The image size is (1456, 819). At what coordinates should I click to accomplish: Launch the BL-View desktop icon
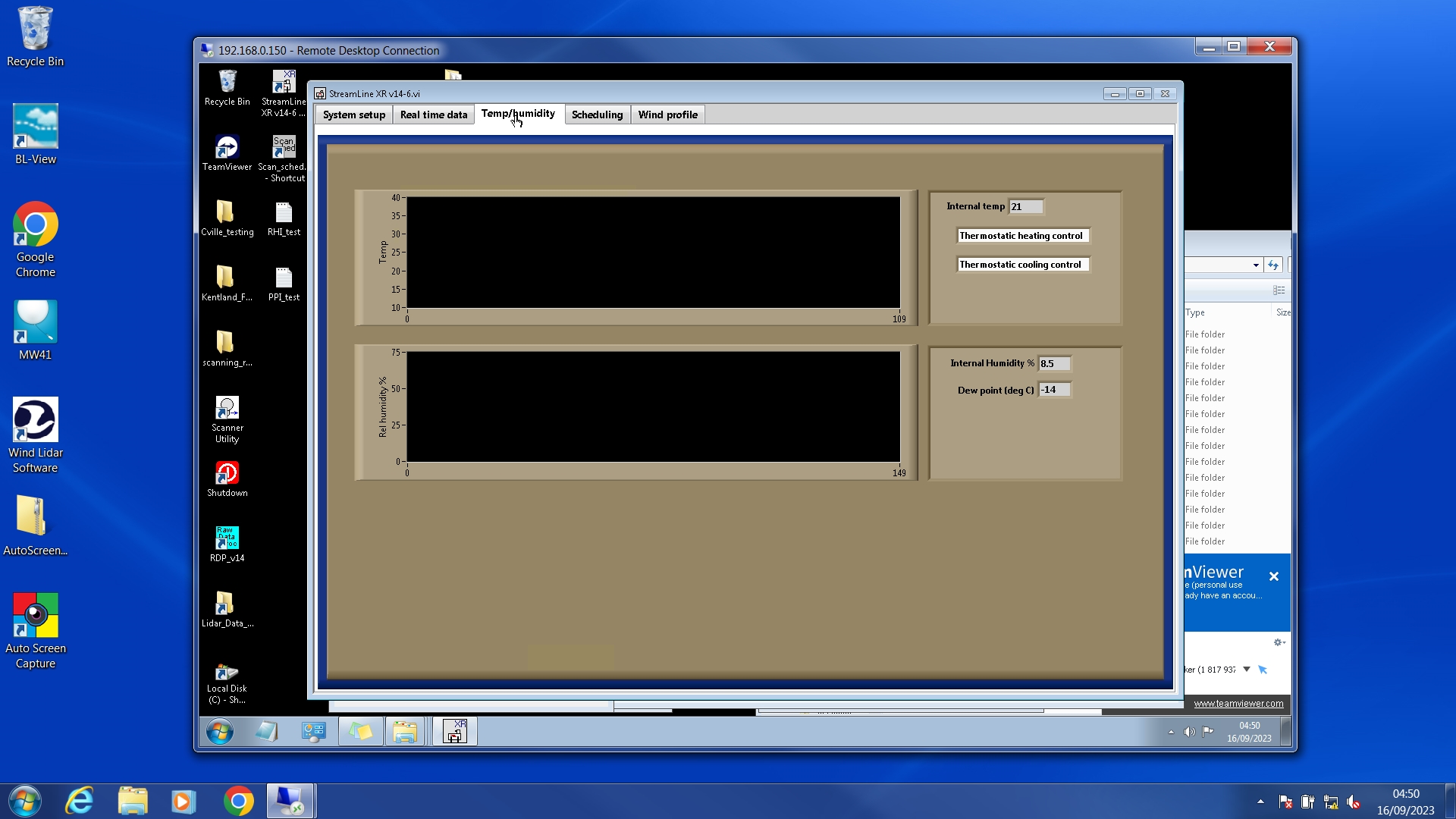[35, 127]
